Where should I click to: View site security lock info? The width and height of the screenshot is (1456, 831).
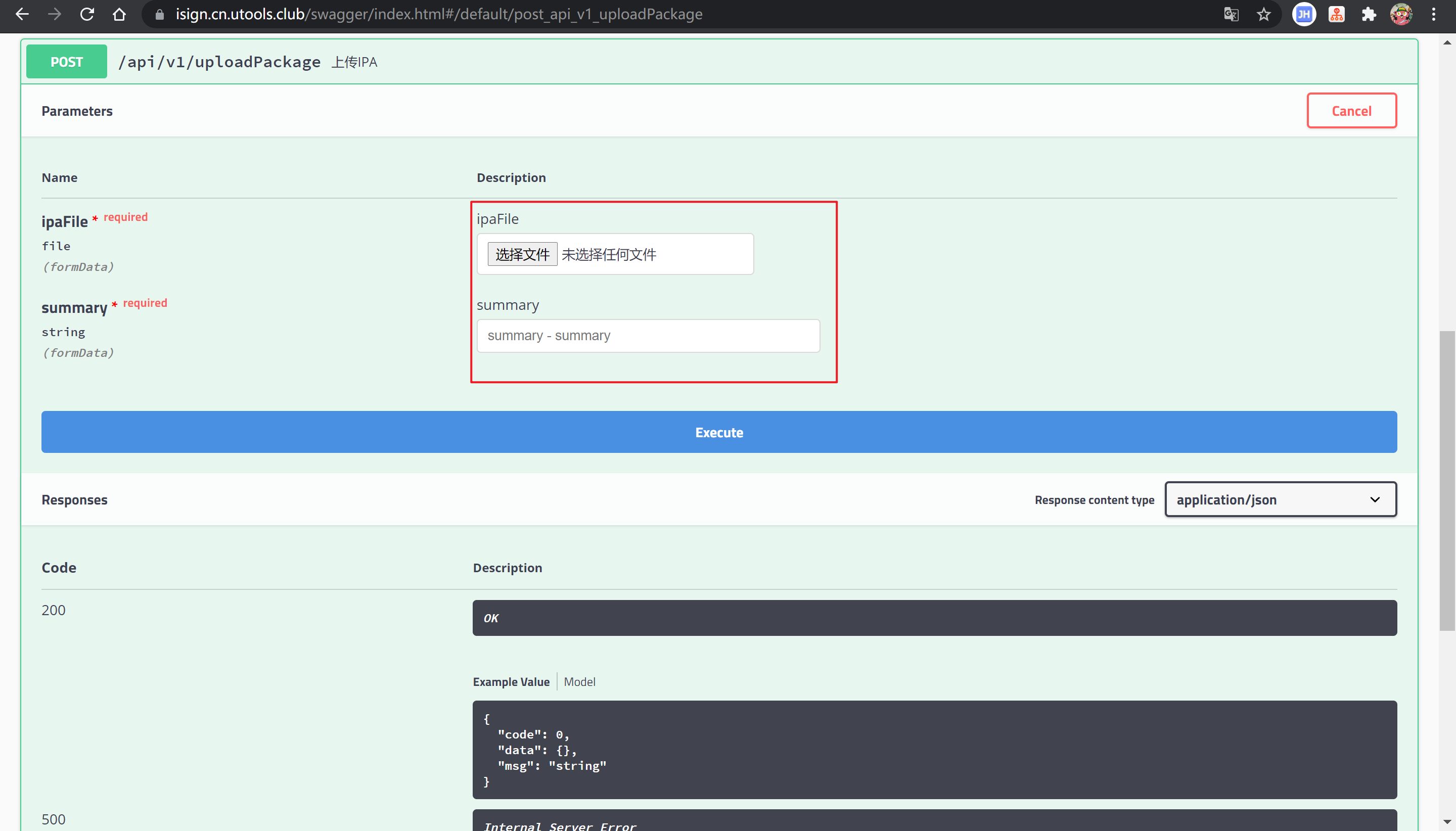click(x=160, y=14)
